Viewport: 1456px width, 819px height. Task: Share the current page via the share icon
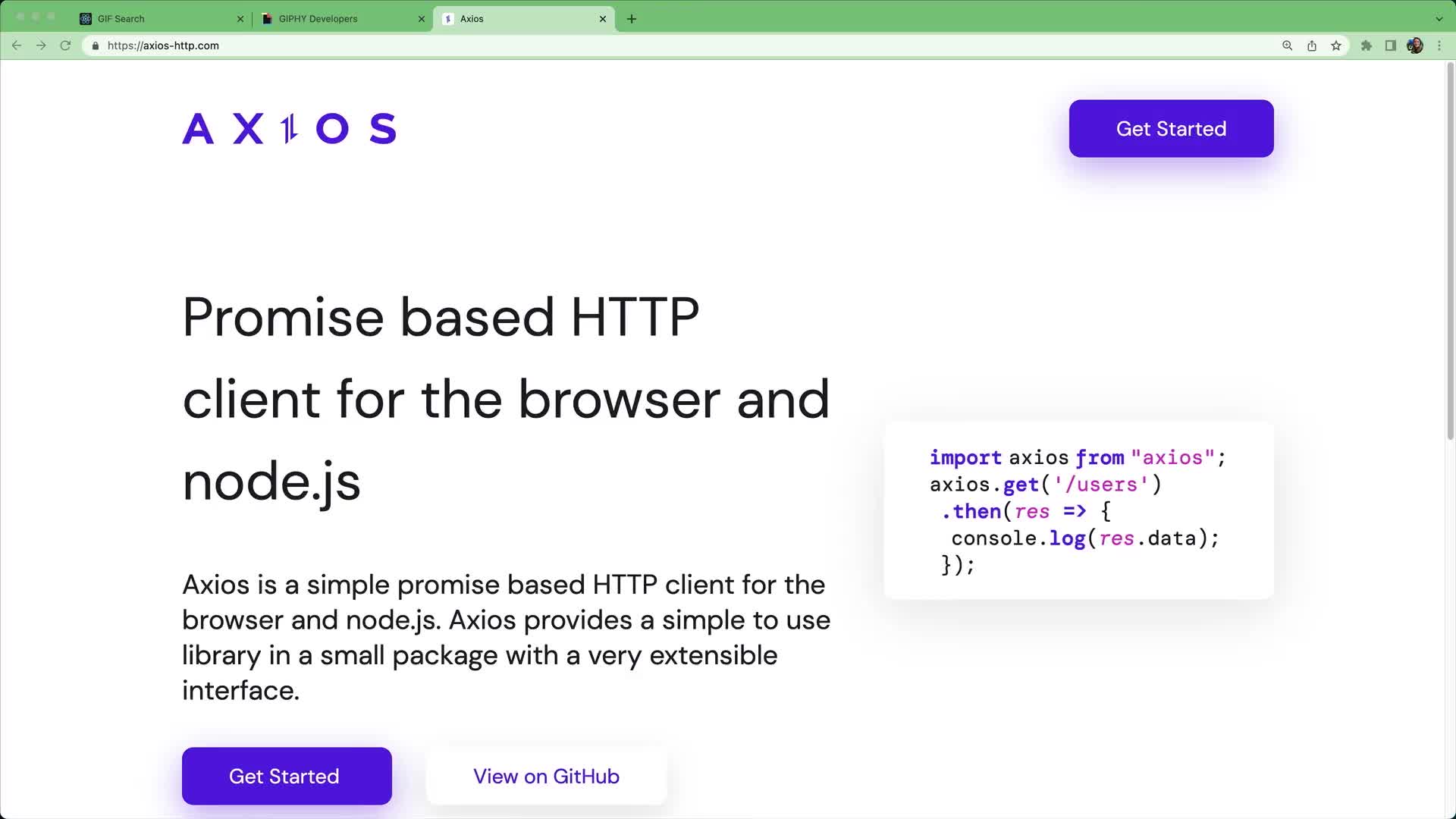1311,45
